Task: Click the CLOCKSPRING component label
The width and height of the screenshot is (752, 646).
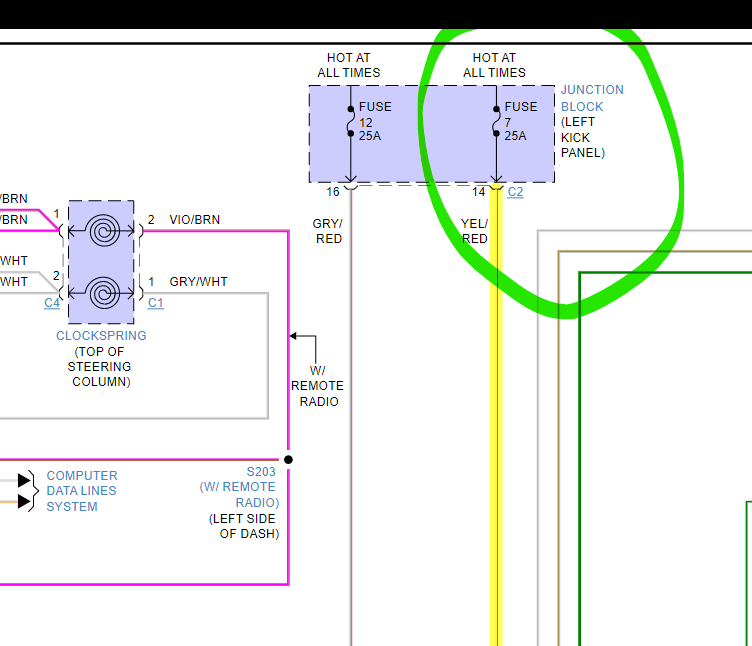Action: 101,336
